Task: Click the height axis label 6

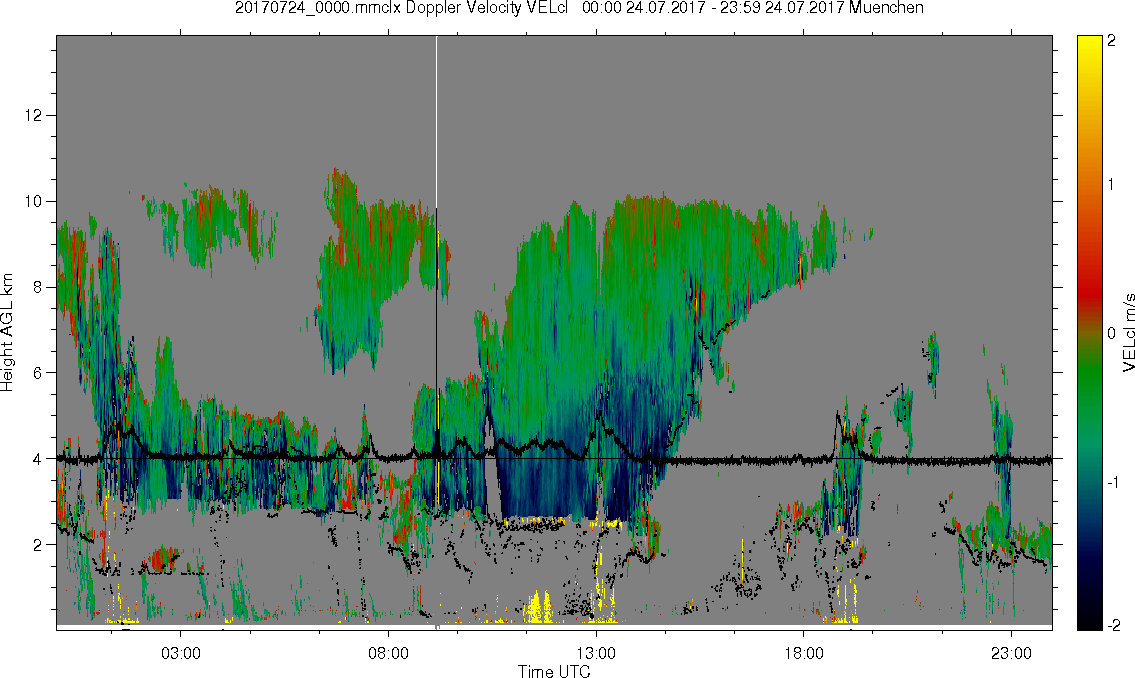Action: click(38, 373)
